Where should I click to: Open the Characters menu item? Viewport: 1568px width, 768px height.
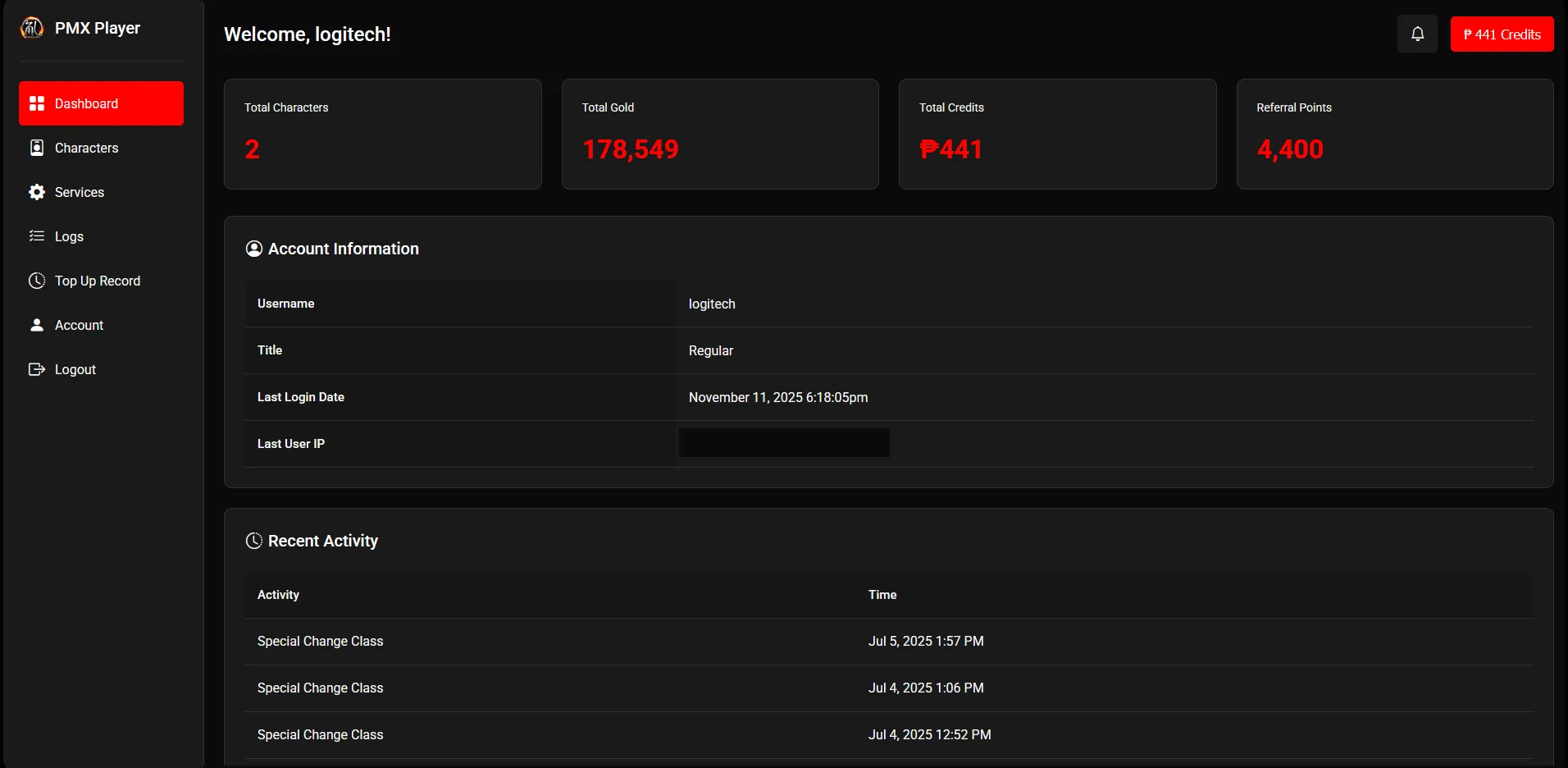[x=86, y=148]
